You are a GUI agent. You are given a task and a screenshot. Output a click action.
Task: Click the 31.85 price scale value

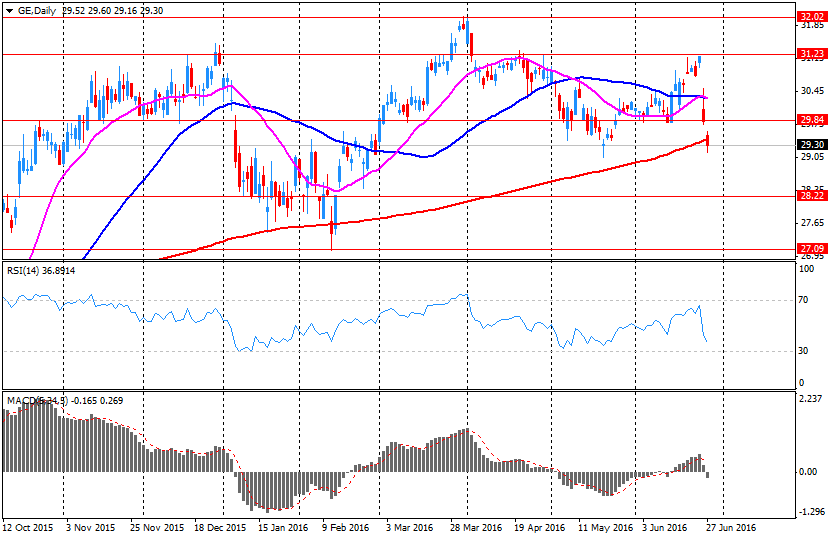click(812, 25)
